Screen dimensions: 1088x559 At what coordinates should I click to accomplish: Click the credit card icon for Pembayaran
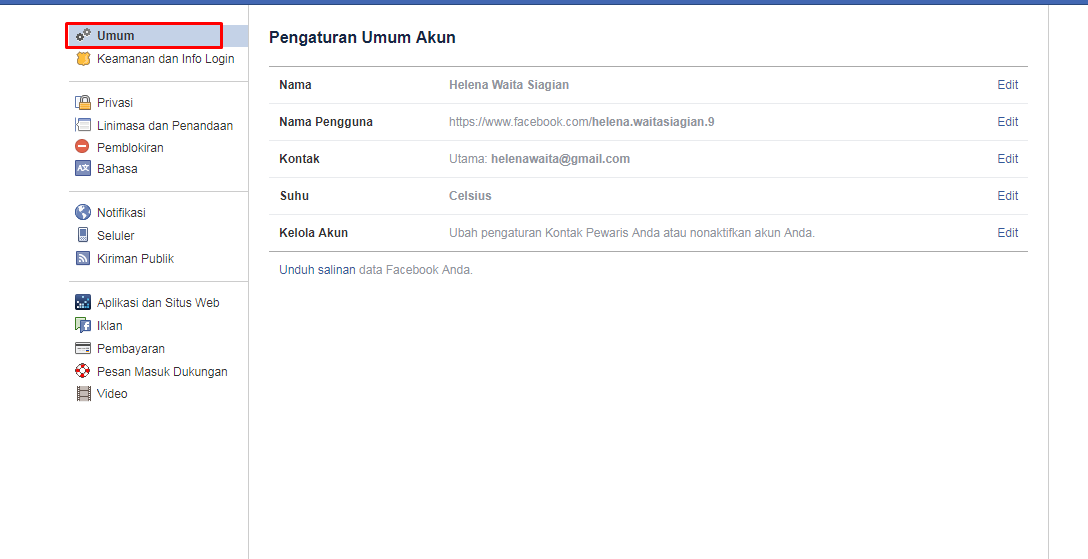pos(83,348)
